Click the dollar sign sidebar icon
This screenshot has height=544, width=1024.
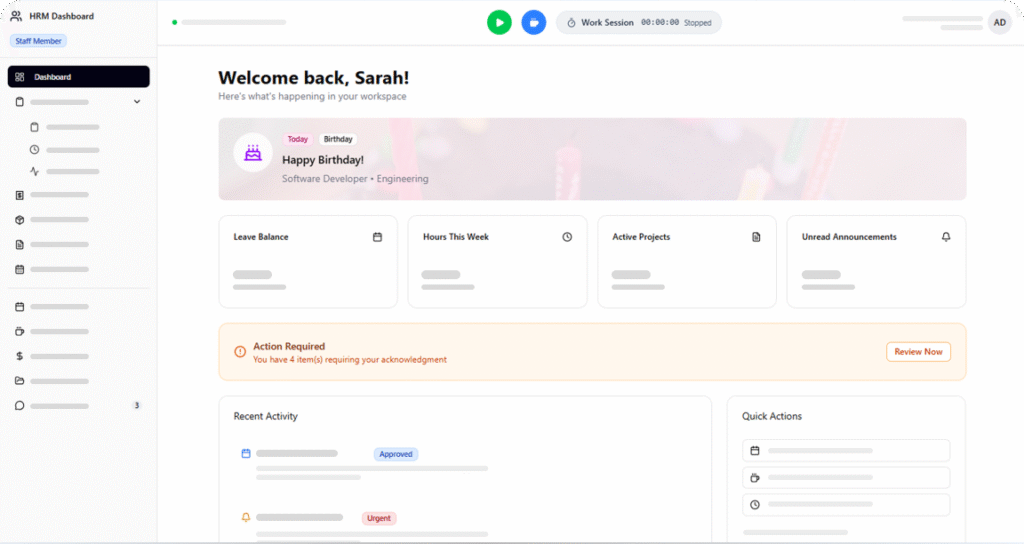[x=20, y=356]
